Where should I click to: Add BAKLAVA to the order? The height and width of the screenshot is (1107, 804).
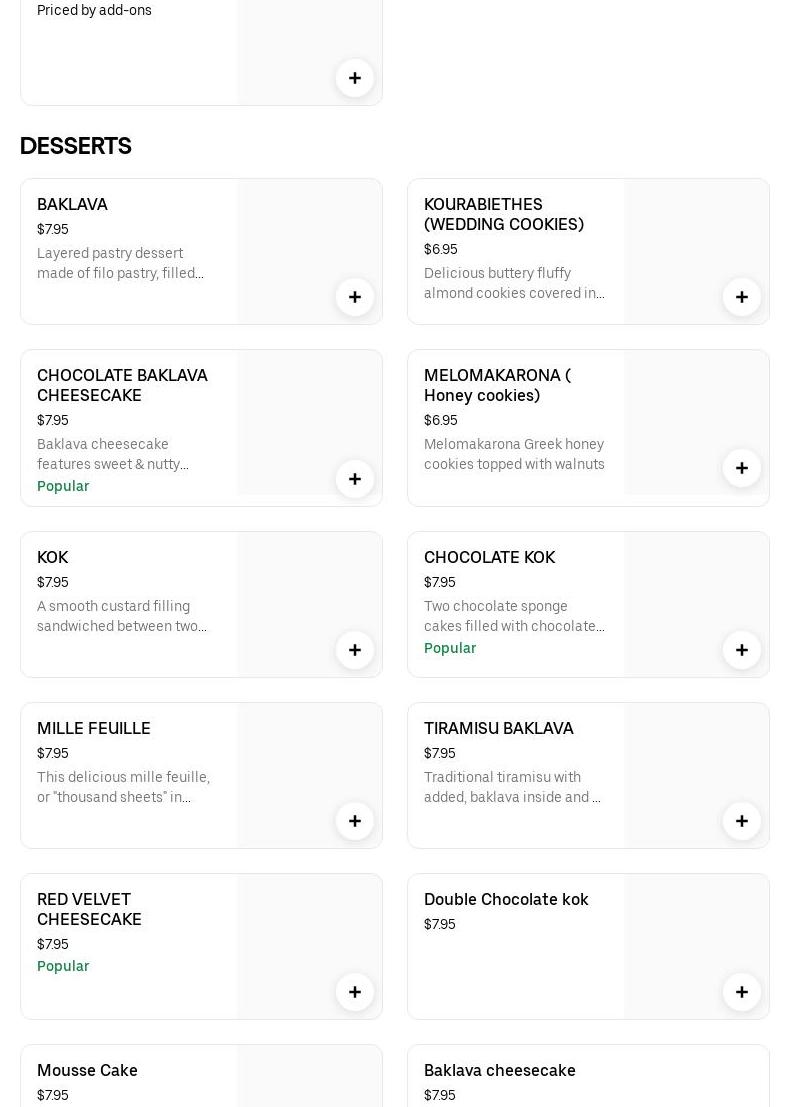click(355, 297)
